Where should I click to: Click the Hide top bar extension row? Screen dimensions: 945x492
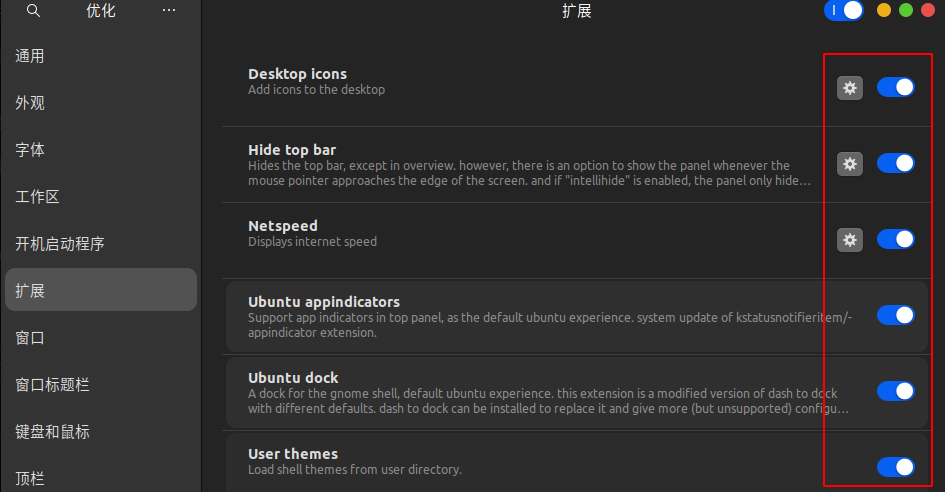click(x=576, y=165)
